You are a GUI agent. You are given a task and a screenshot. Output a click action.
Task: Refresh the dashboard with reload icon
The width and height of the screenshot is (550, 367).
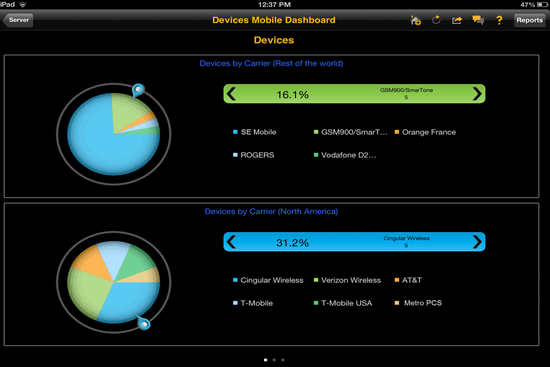point(436,20)
